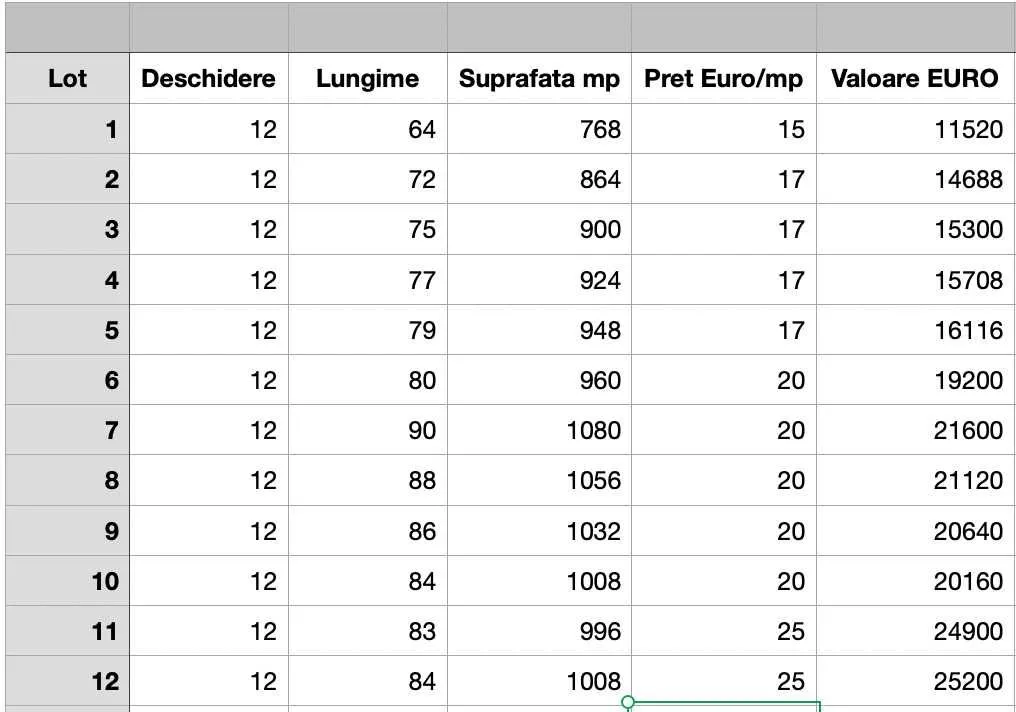Select the Lungime cell showing 75
1016x712 pixels.
367,229
